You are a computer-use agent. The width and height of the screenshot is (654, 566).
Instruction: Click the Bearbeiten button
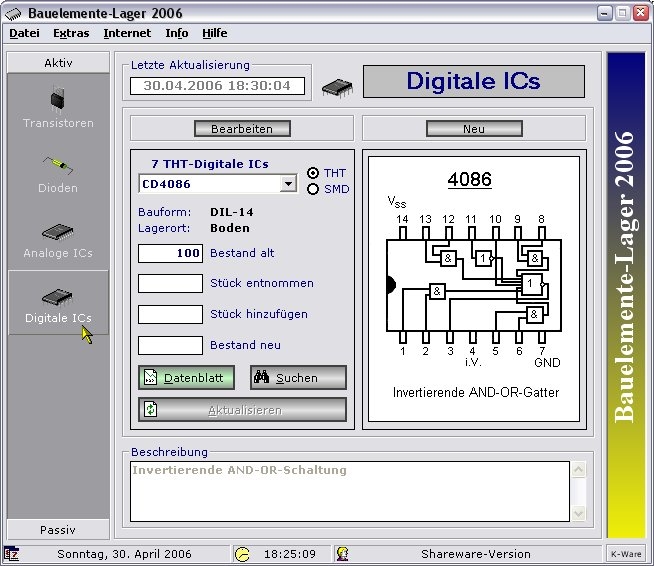click(242, 129)
